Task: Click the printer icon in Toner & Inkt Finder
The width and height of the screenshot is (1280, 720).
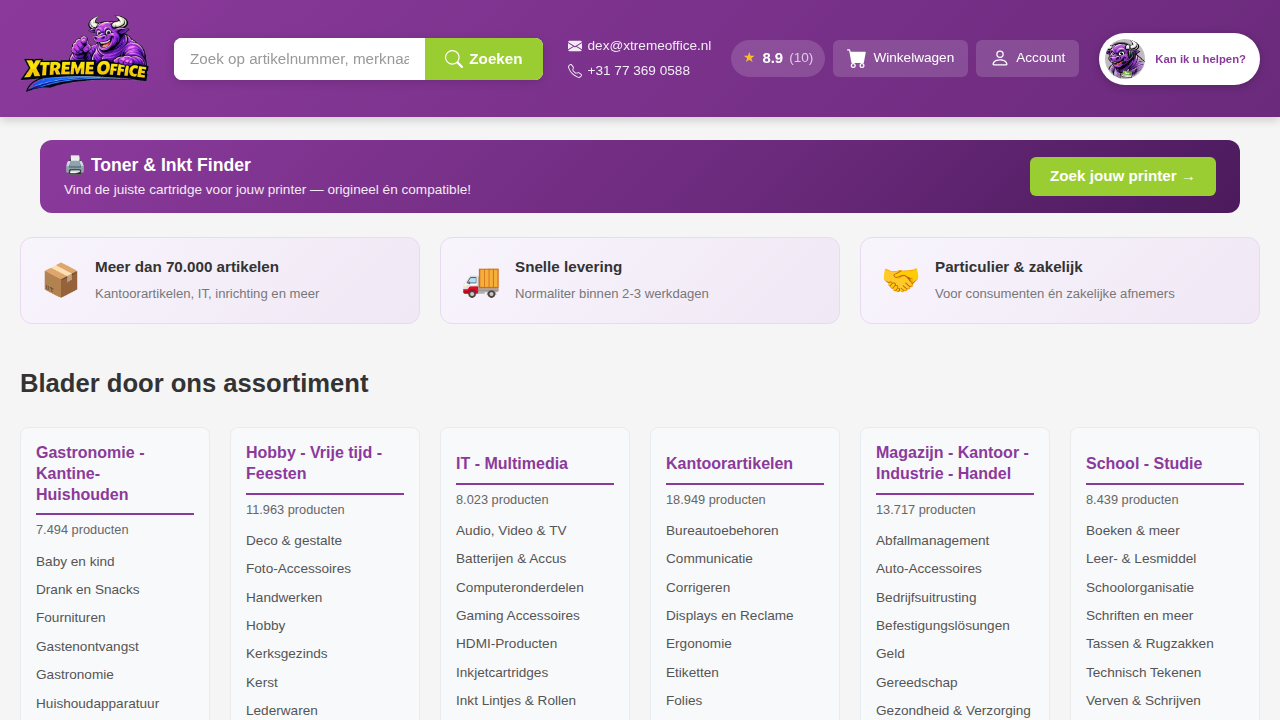Action: click(x=74, y=164)
